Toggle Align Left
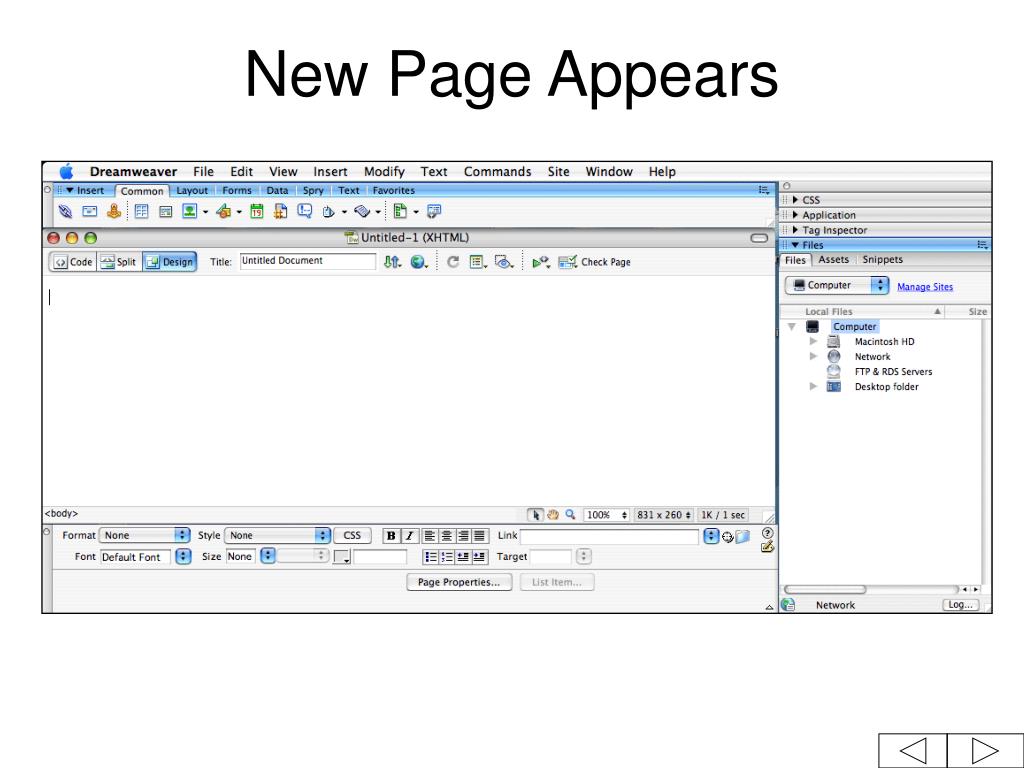 click(429, 536)
